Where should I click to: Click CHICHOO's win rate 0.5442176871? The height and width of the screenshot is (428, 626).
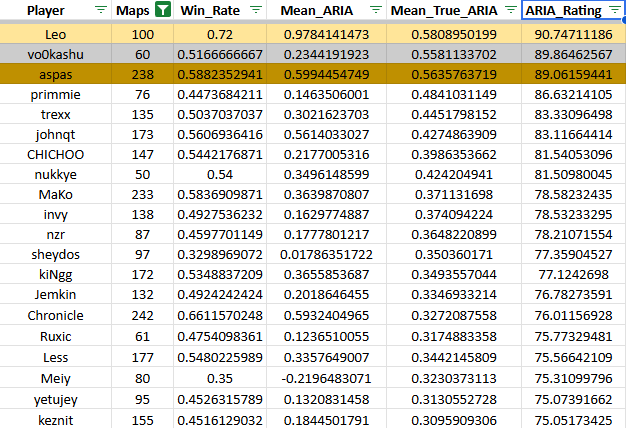[220, 154]
